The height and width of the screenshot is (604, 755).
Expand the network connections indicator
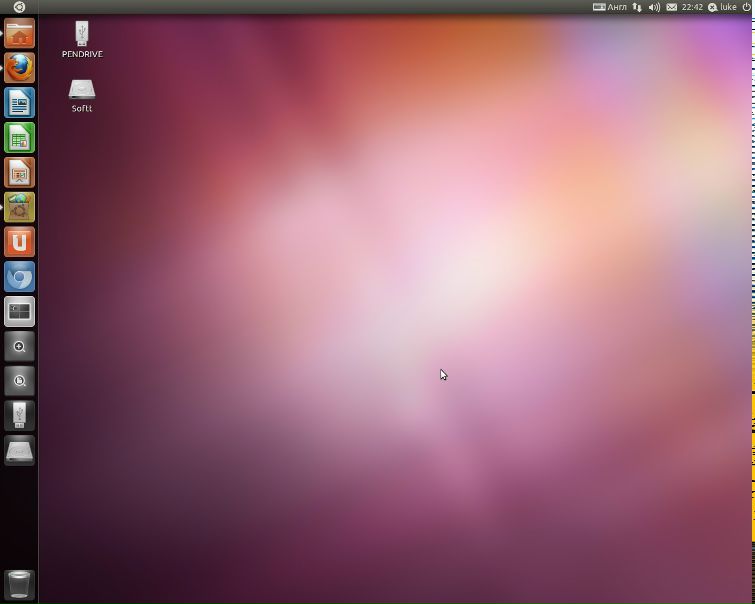(x=637, y=7)
